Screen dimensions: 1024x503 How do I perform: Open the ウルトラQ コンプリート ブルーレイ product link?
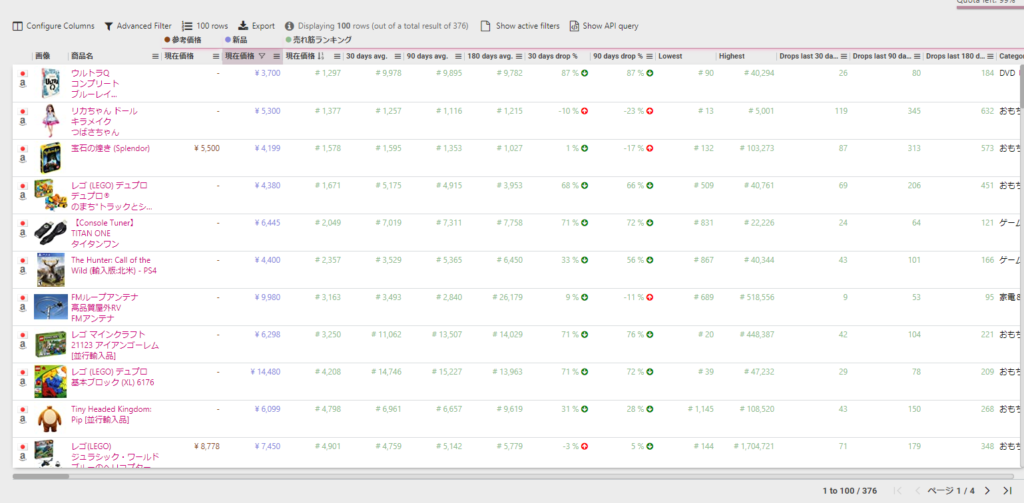95,84
